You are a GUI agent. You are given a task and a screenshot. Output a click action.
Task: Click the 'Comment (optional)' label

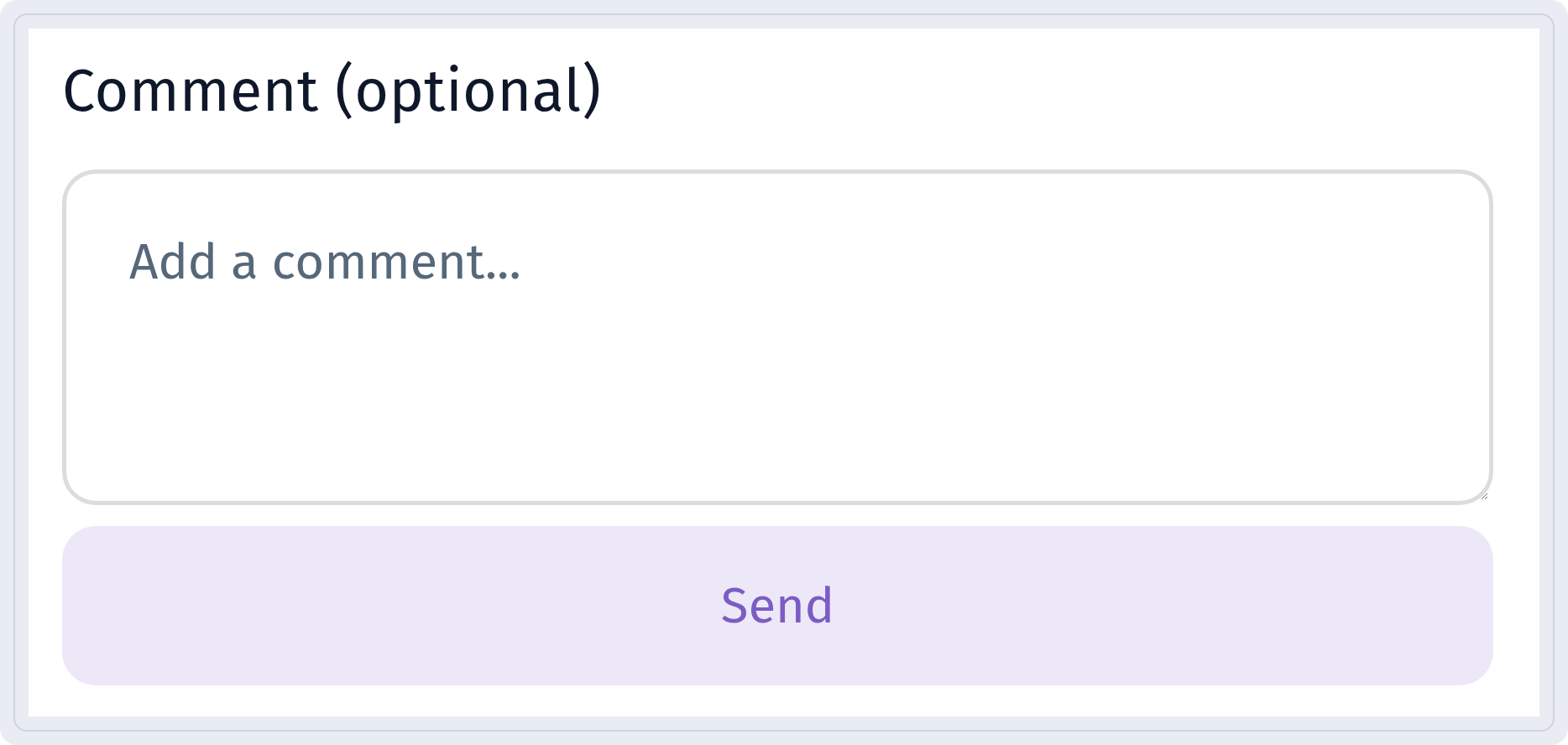332,91
